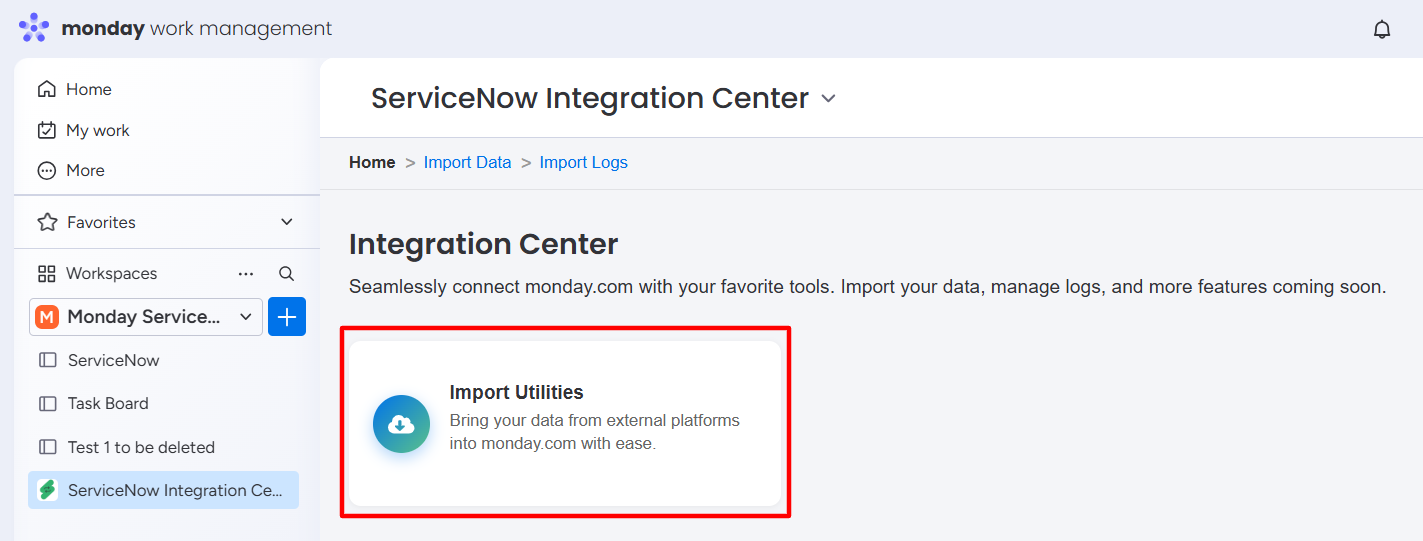
Task: Expand the Favorites section chevron
Action: [x=287, y=222]
